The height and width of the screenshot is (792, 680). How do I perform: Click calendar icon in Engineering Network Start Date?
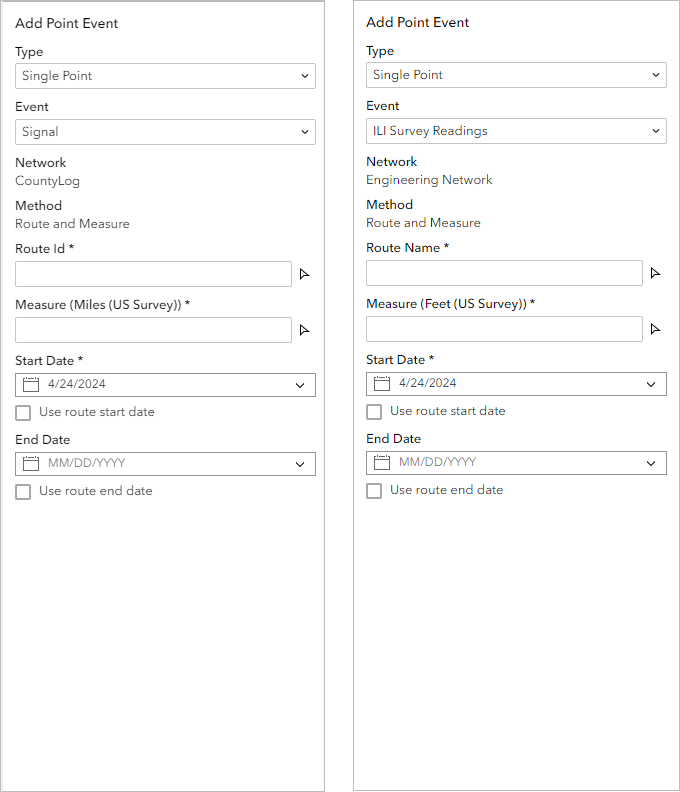[x=382, y=384]
